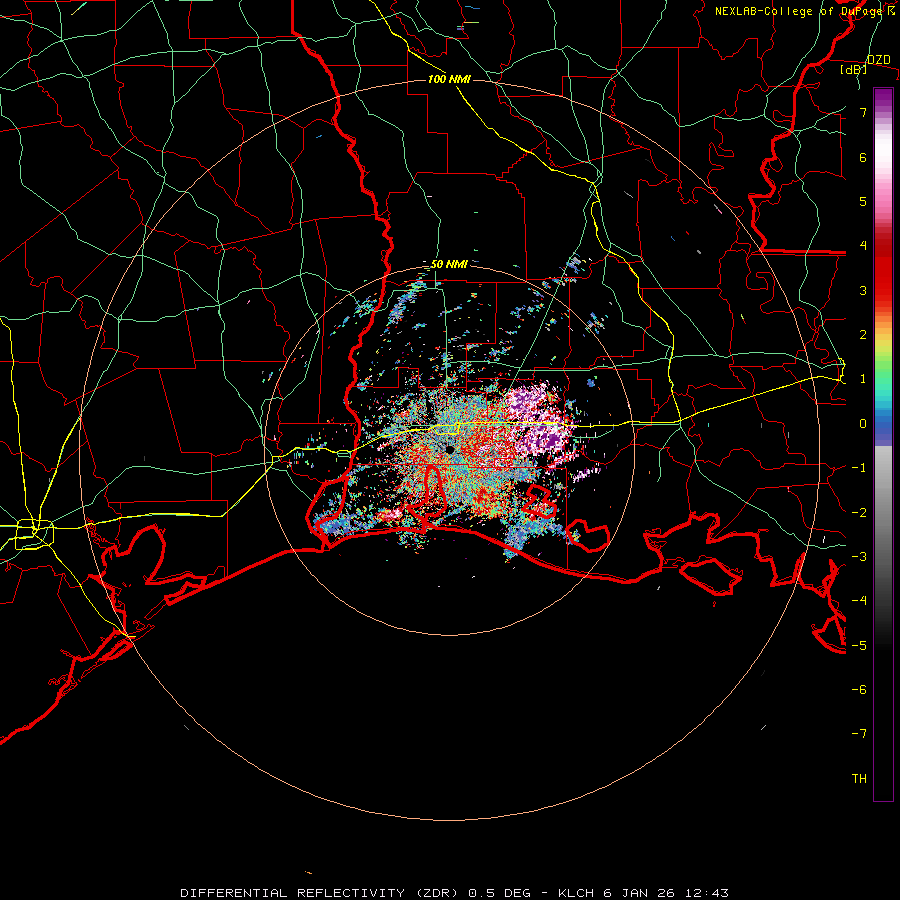Click the gray section of the color bar
Image resolution: width=900 pixels, height=900 pixels.
883,505
